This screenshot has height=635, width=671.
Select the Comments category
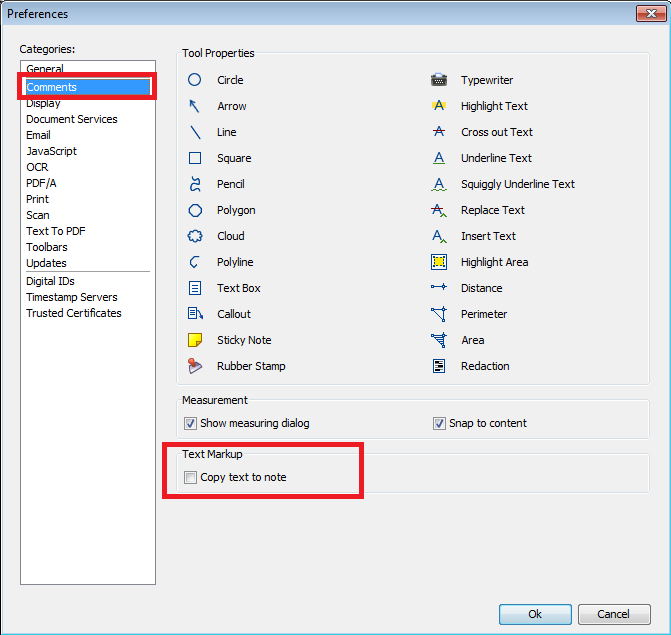[x=88, y=87]
